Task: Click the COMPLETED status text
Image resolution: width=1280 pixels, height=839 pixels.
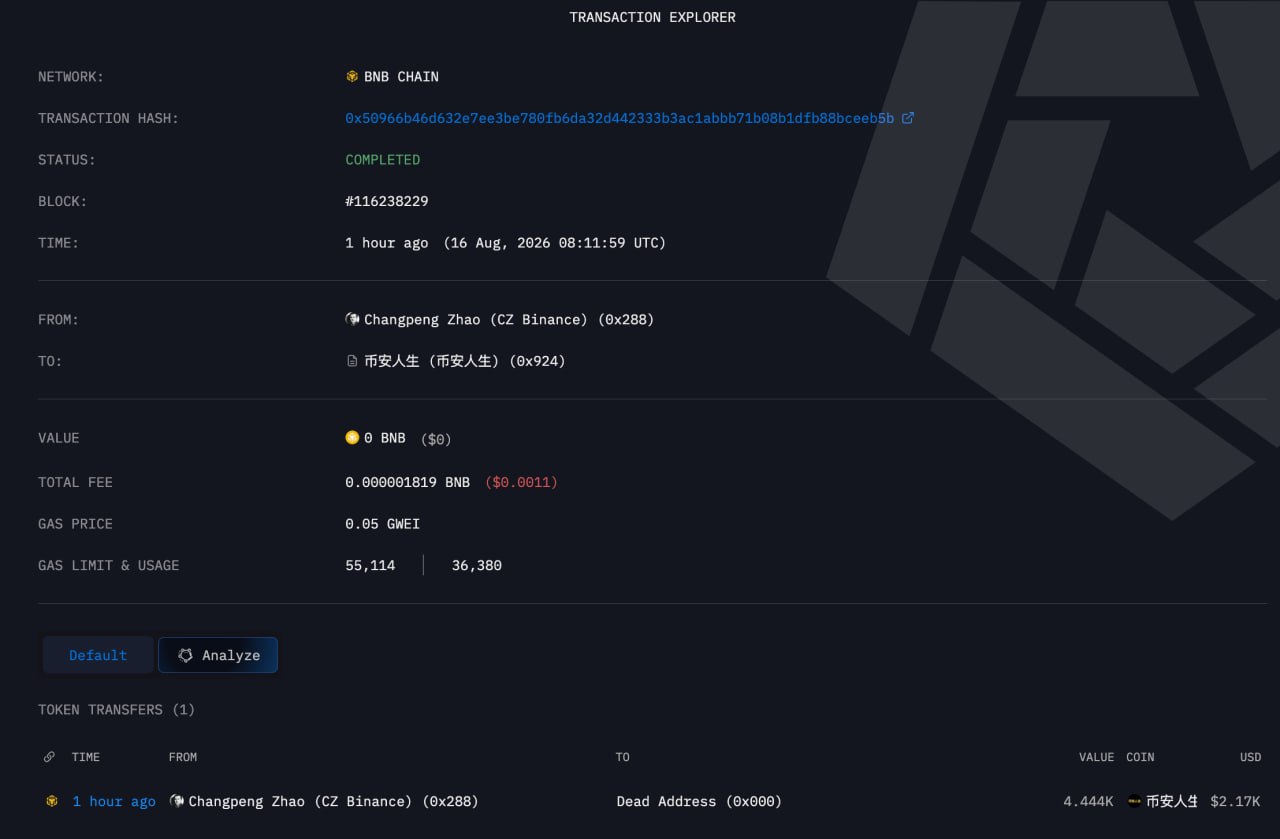Action: point(383,159)
